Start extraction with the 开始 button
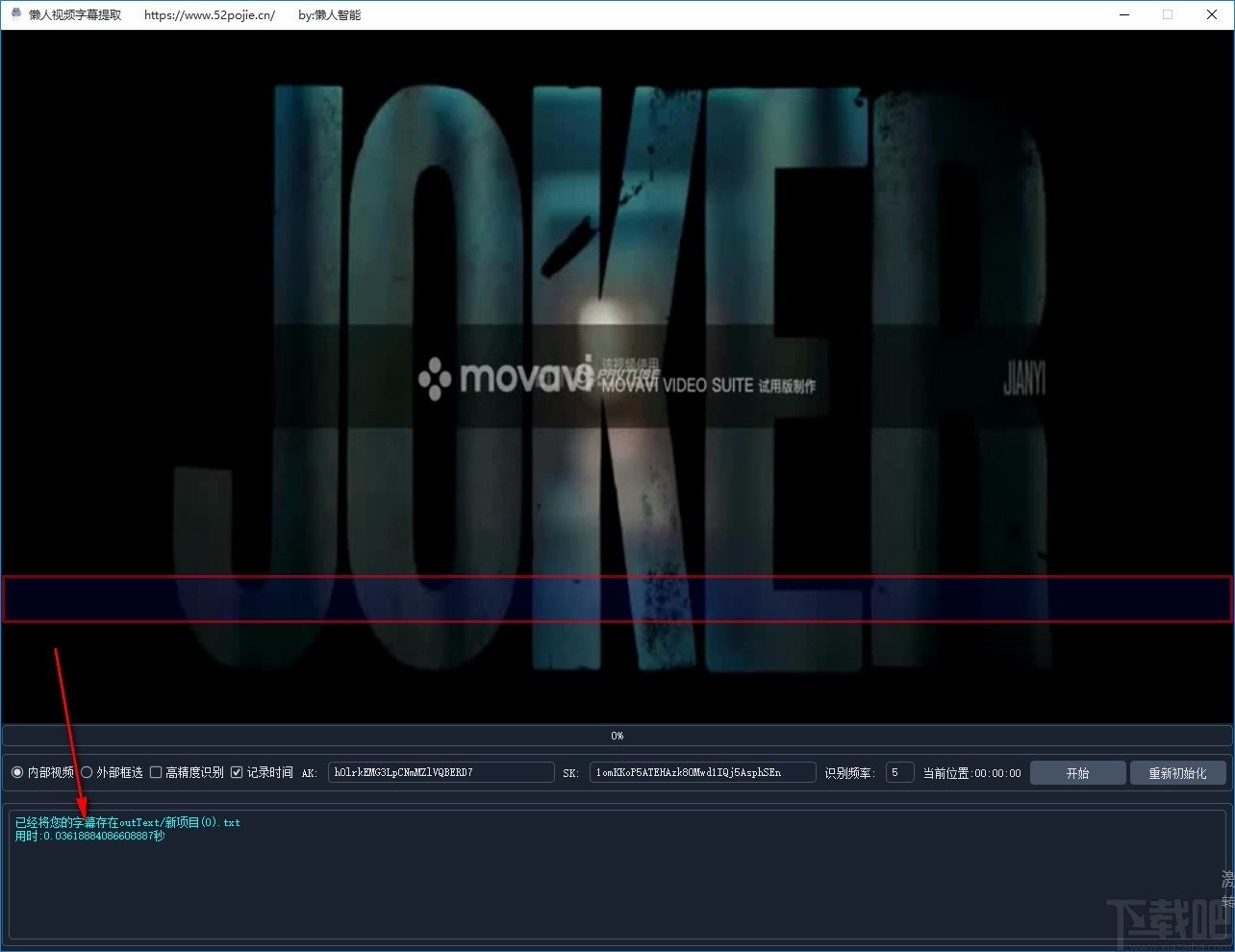Image resolution: width=1235 pixels, height=952 pixels. tap(1077, 773)
